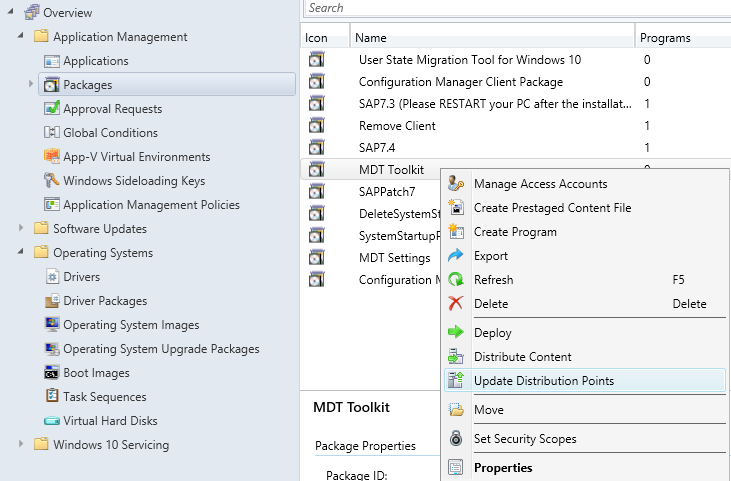731x481 pixels.
Task: Select Distribute Content in context menu
Action: (x=522, y=357)
